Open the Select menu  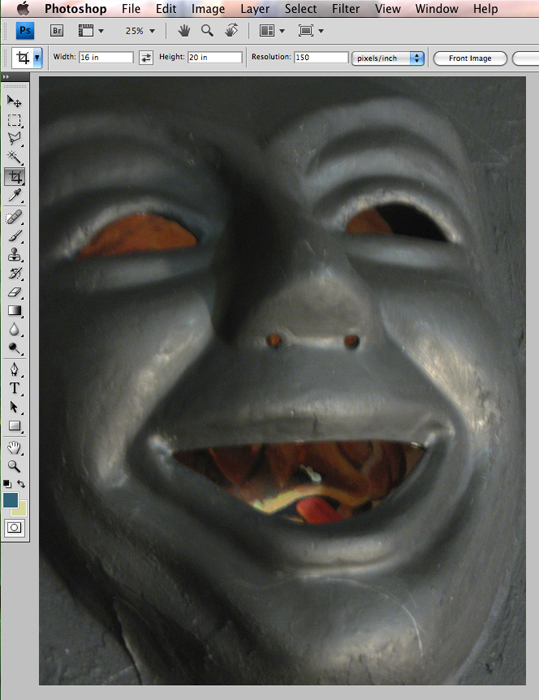coord(301,8)
